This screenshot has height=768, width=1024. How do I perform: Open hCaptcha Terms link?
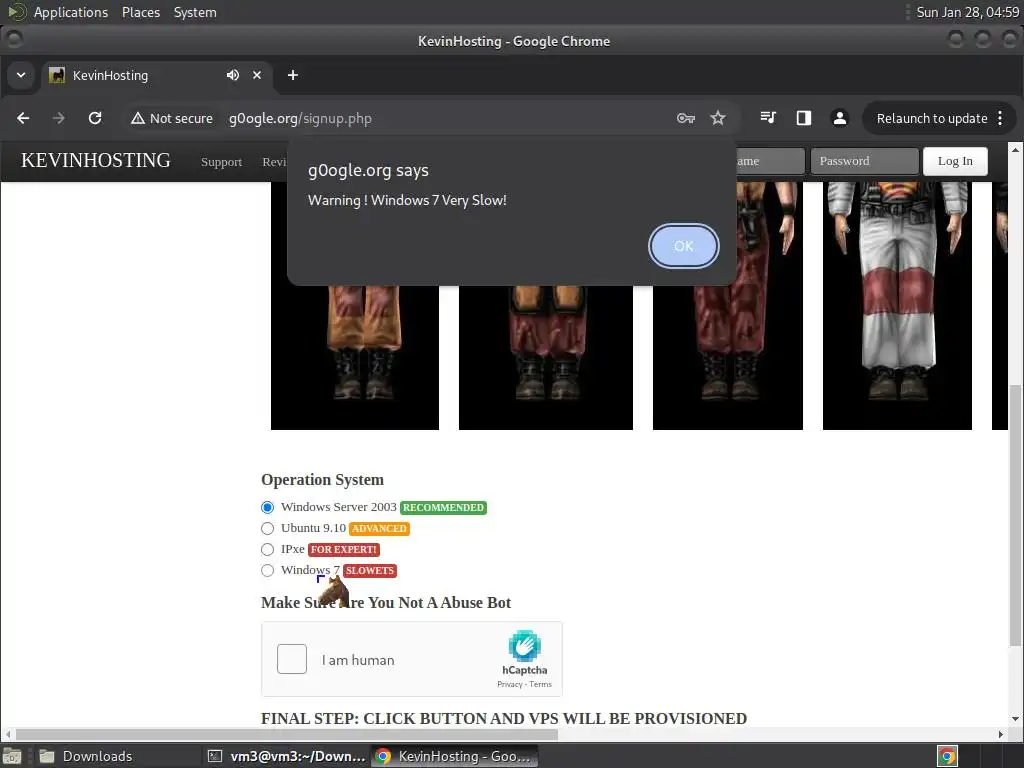pyautogui.click(x=540, y=684)
